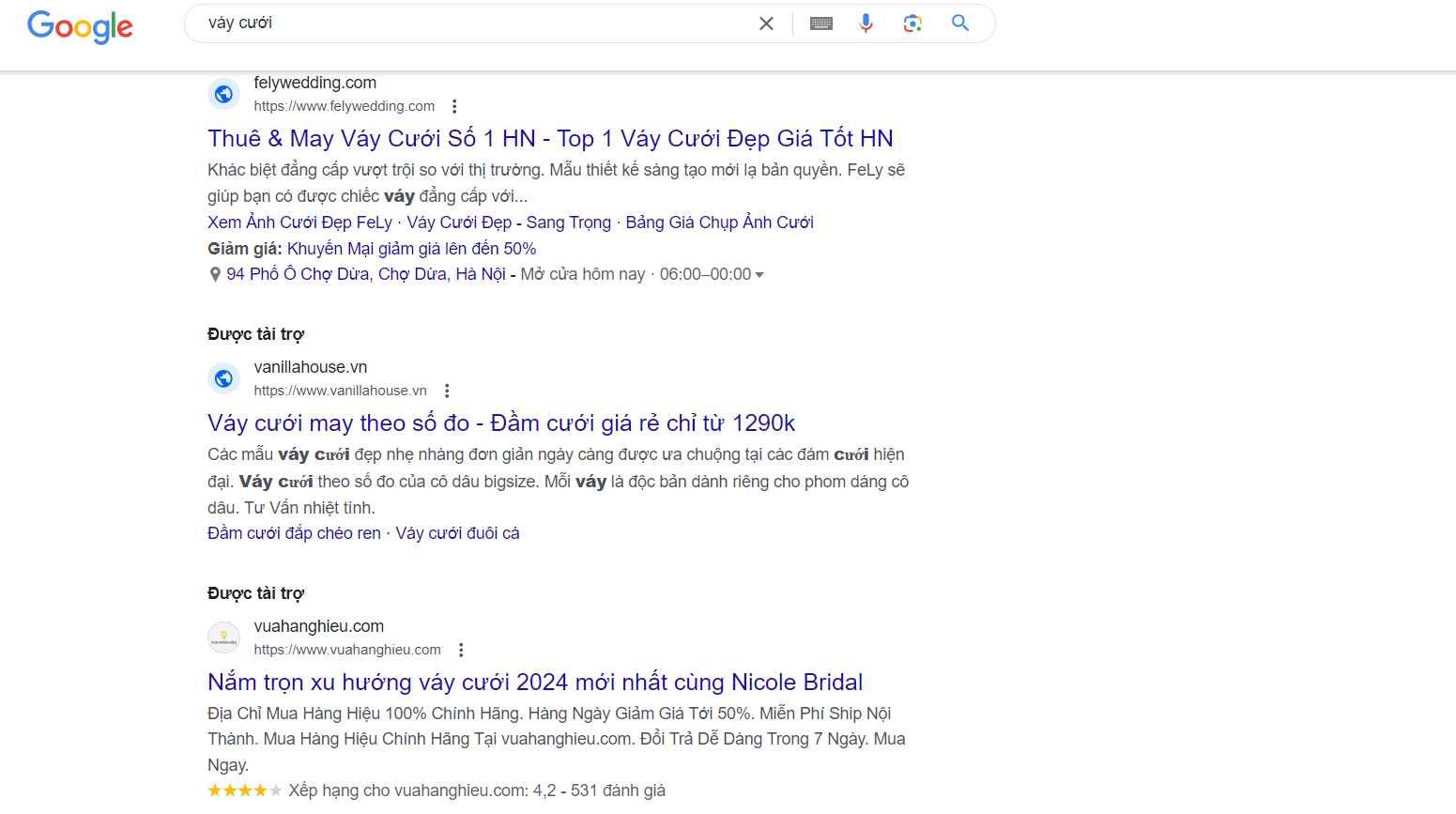The image size is (1456, 814).
Task: Click inside the search field with váy cưới
Action: click(x=469, y=23)
